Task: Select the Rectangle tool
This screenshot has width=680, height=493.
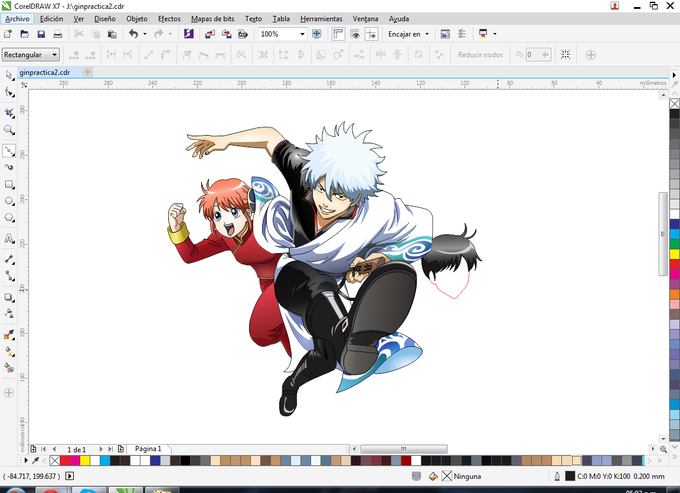Action: pyautogui.click(x=9, y=184)
